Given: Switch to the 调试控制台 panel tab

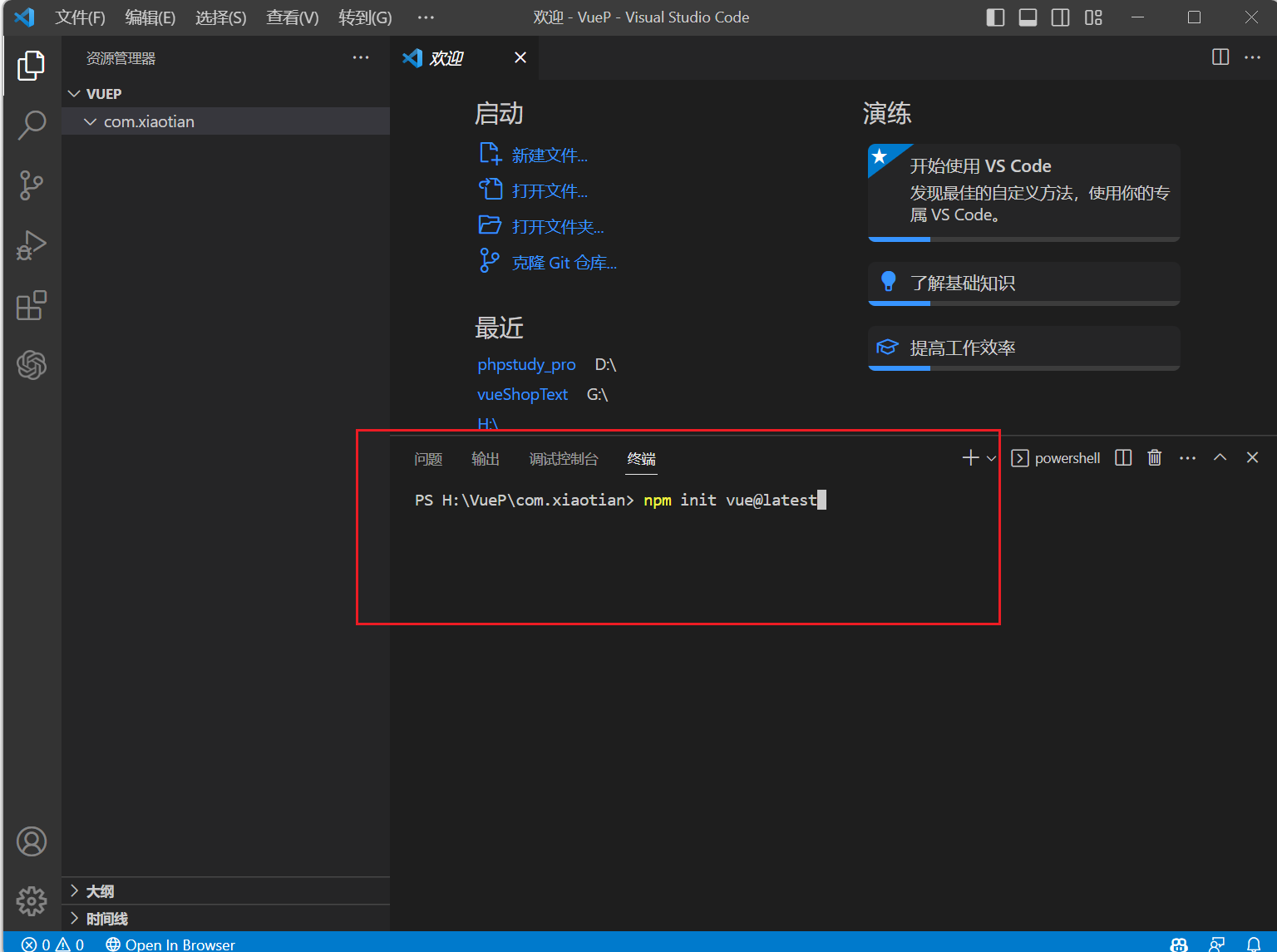Looking at the screenshot, I should pyautogui.click(x=564, y=459).
